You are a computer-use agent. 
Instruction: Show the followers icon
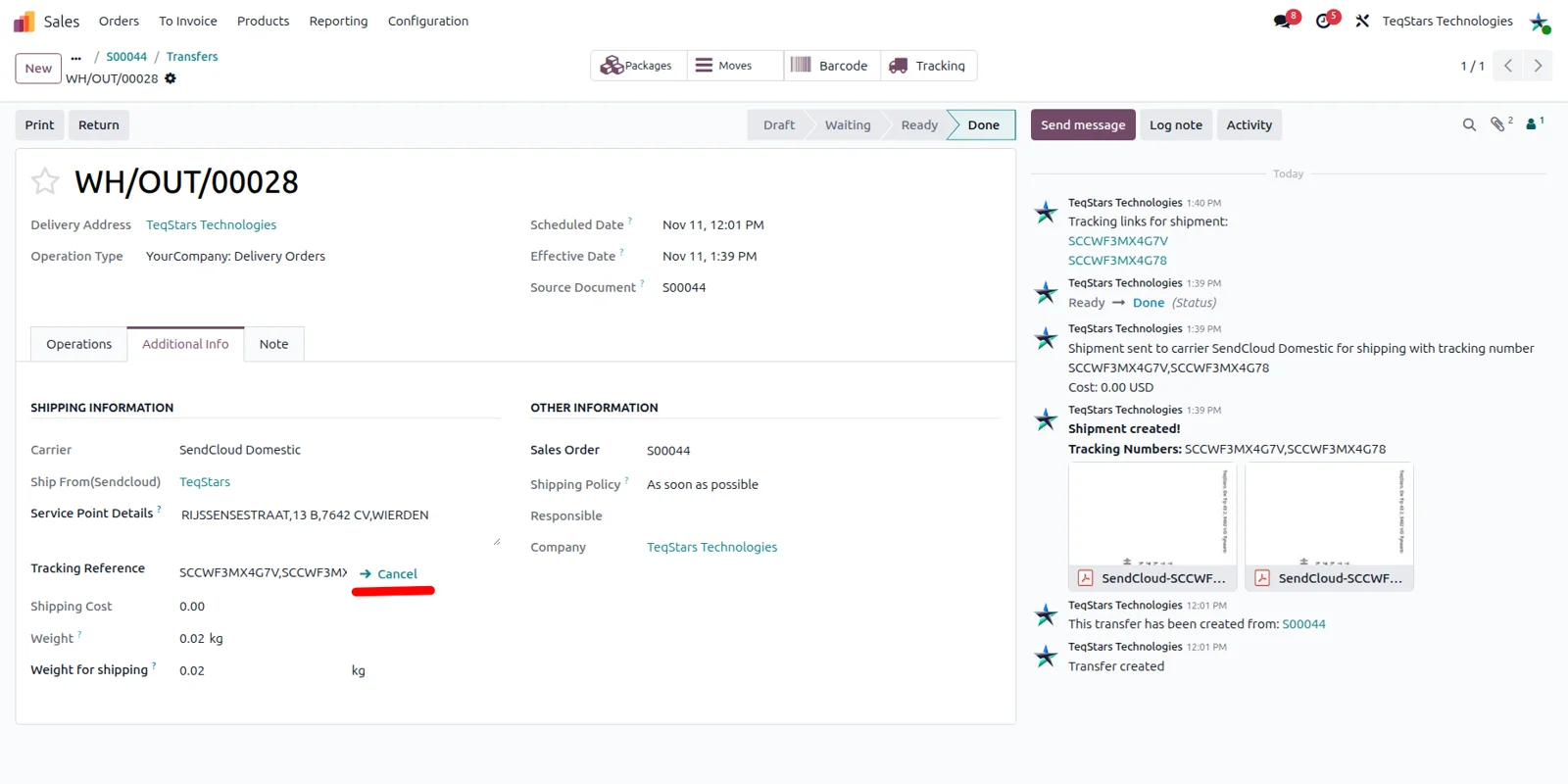coord(1533,123)
